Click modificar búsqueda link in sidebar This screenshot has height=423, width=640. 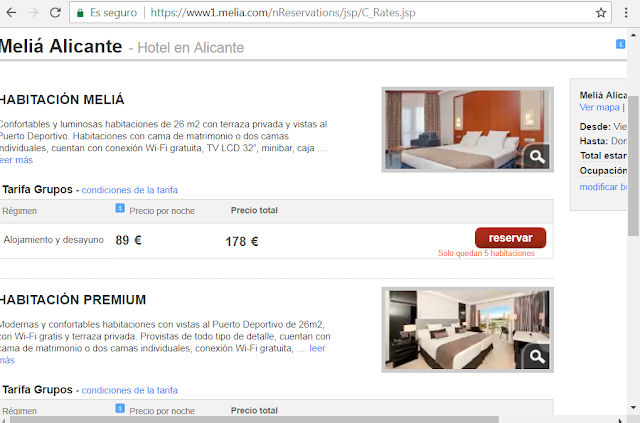coord(603,187)
